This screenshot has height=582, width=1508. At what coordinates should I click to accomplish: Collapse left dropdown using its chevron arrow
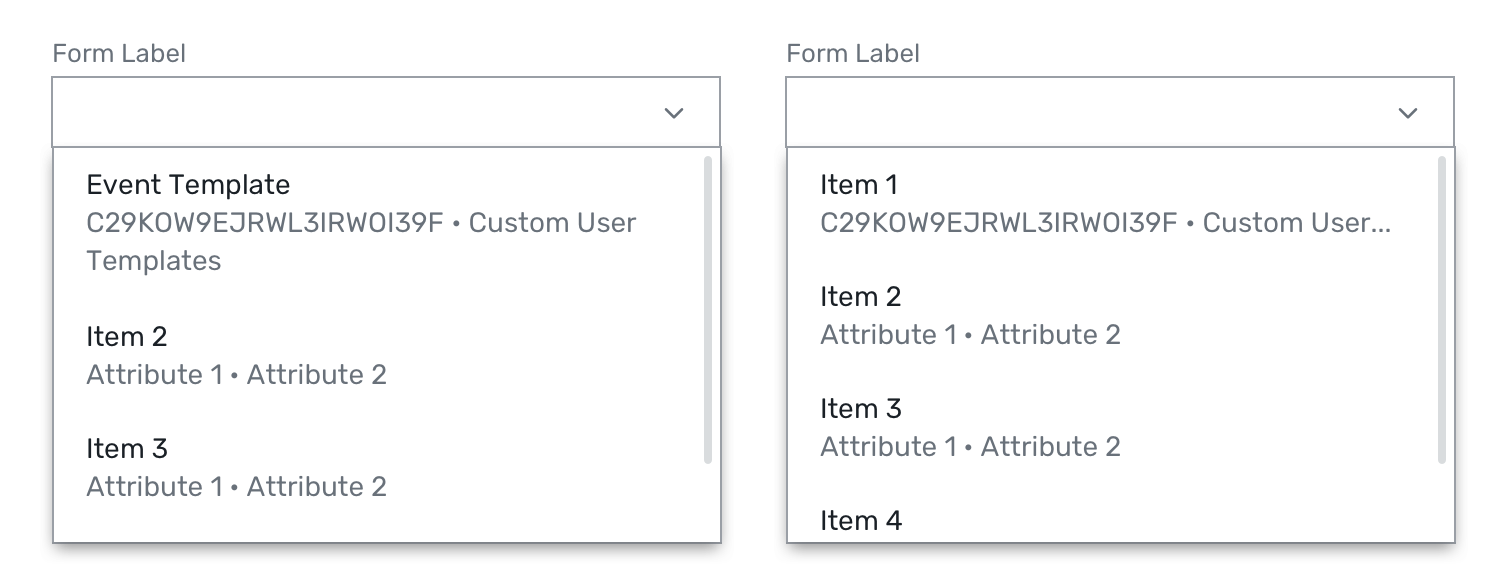pyautogui.click(x=674, y=113)
